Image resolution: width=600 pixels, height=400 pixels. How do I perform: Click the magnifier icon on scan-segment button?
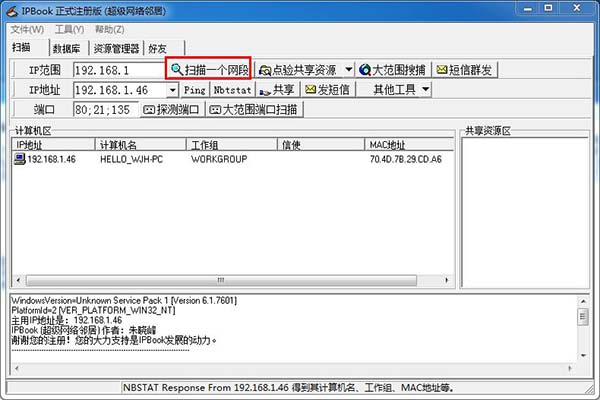(176, 69)
